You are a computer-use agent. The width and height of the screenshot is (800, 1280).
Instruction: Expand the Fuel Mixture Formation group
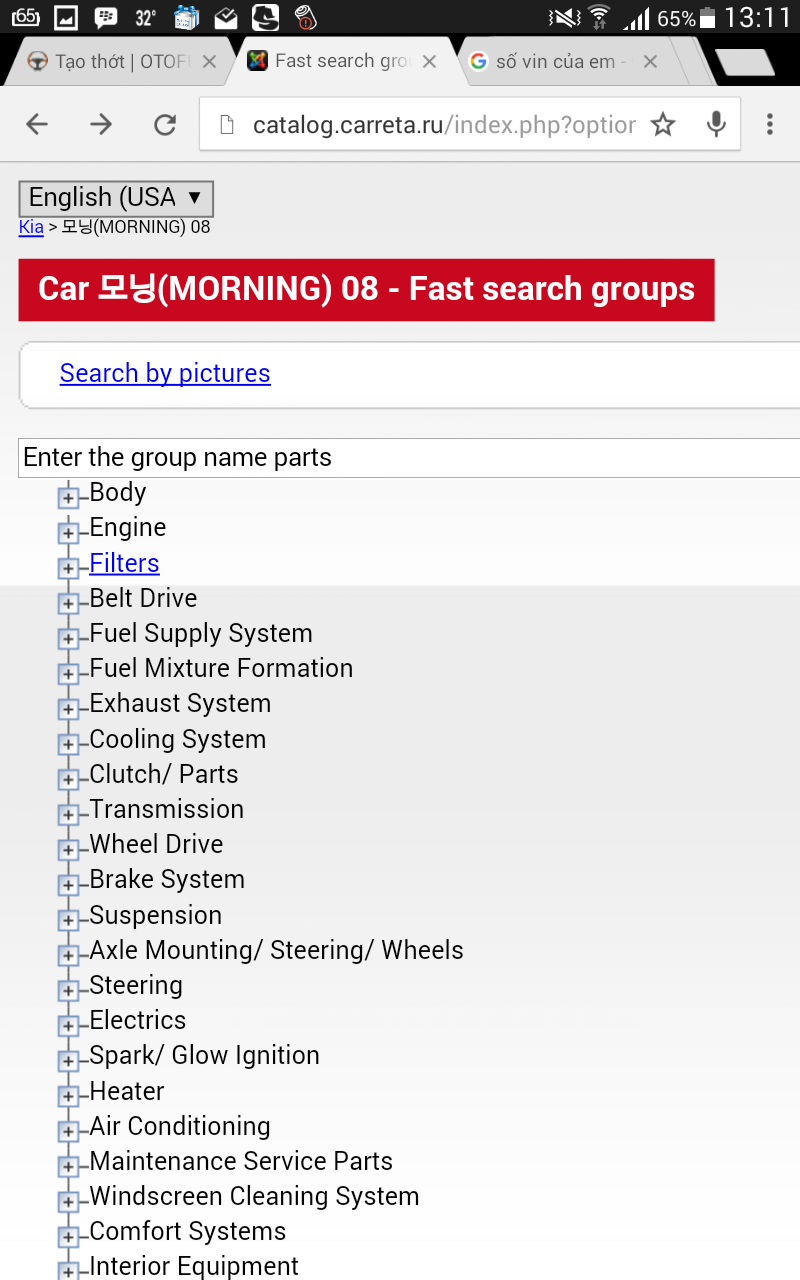coord(68,673)
